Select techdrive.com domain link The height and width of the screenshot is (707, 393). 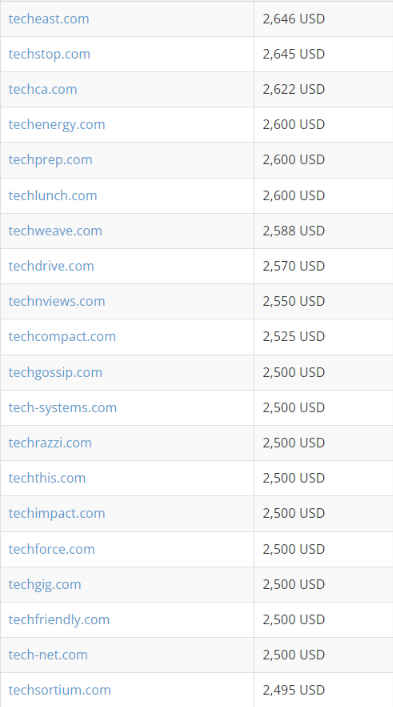(51, 266)
